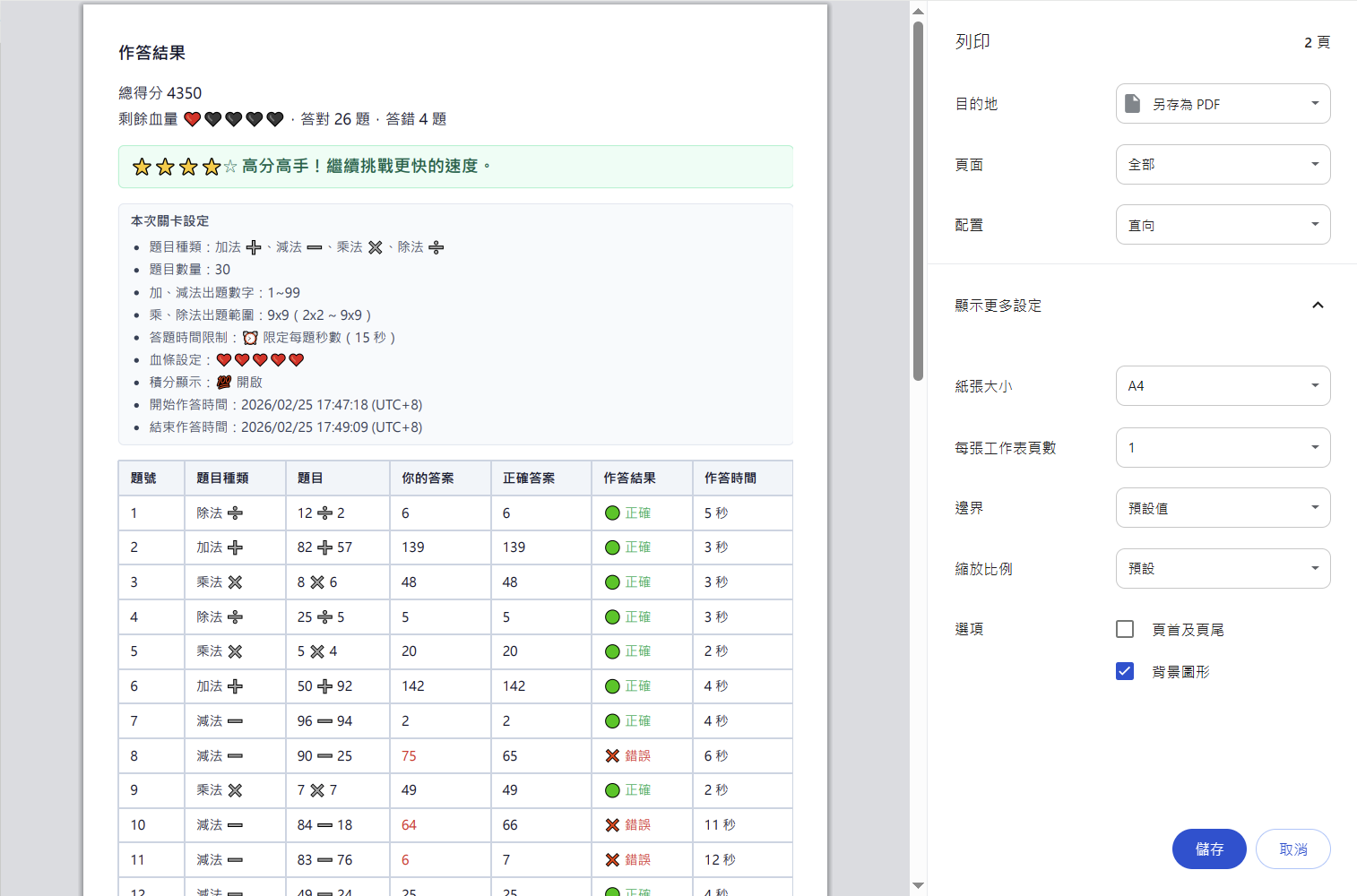Viewport: 1357px width, 896px height.
Task: Click the PDF file icon in destination field
Action: [1131, 103]
